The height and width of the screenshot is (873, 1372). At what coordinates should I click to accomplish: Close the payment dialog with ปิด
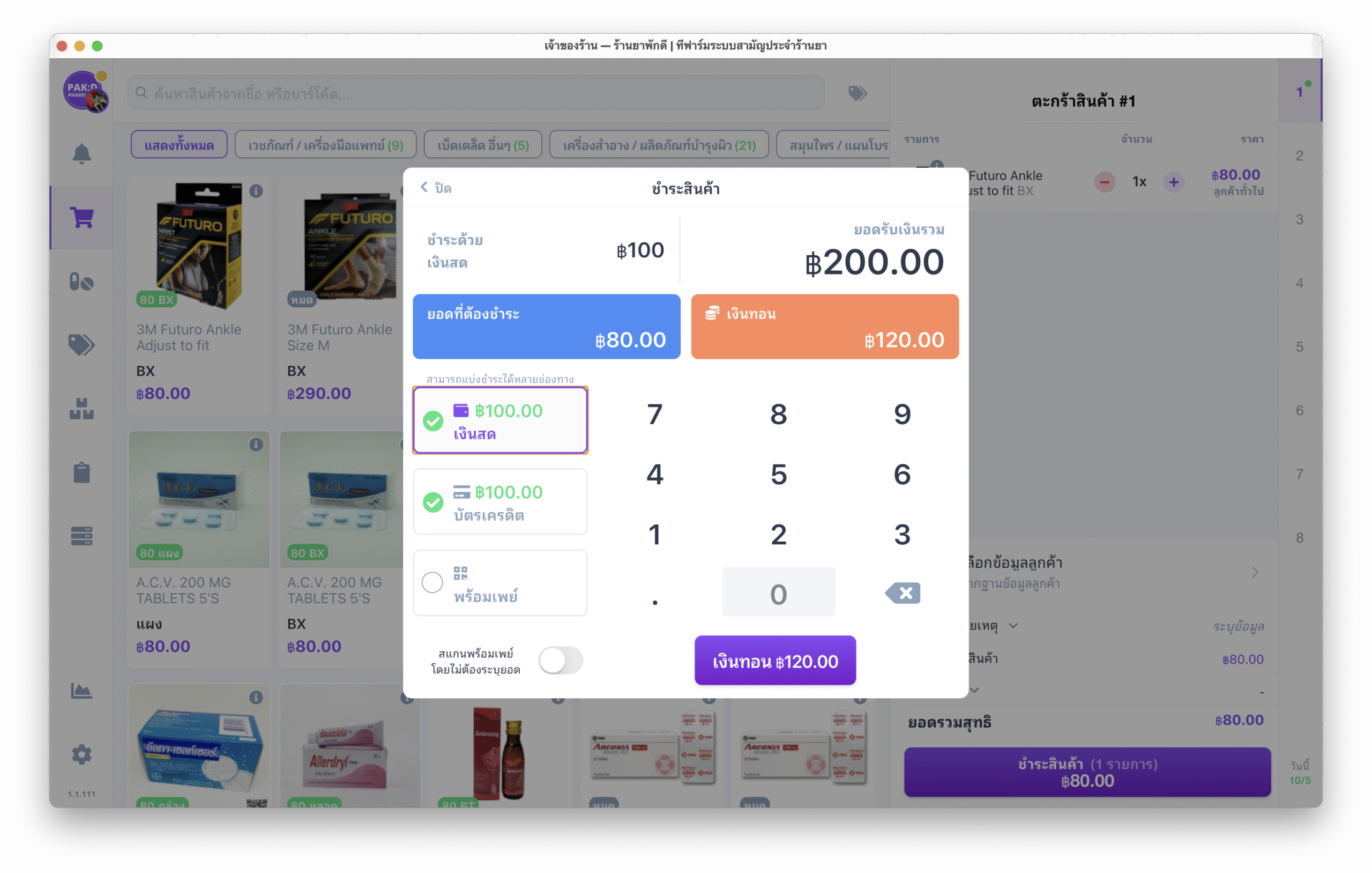tap(436, 188)
